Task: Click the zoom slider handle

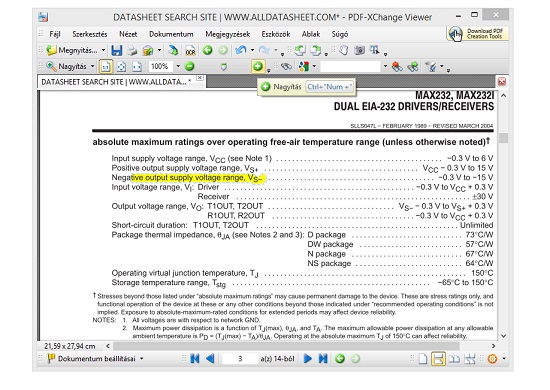Action: point(223,67)
